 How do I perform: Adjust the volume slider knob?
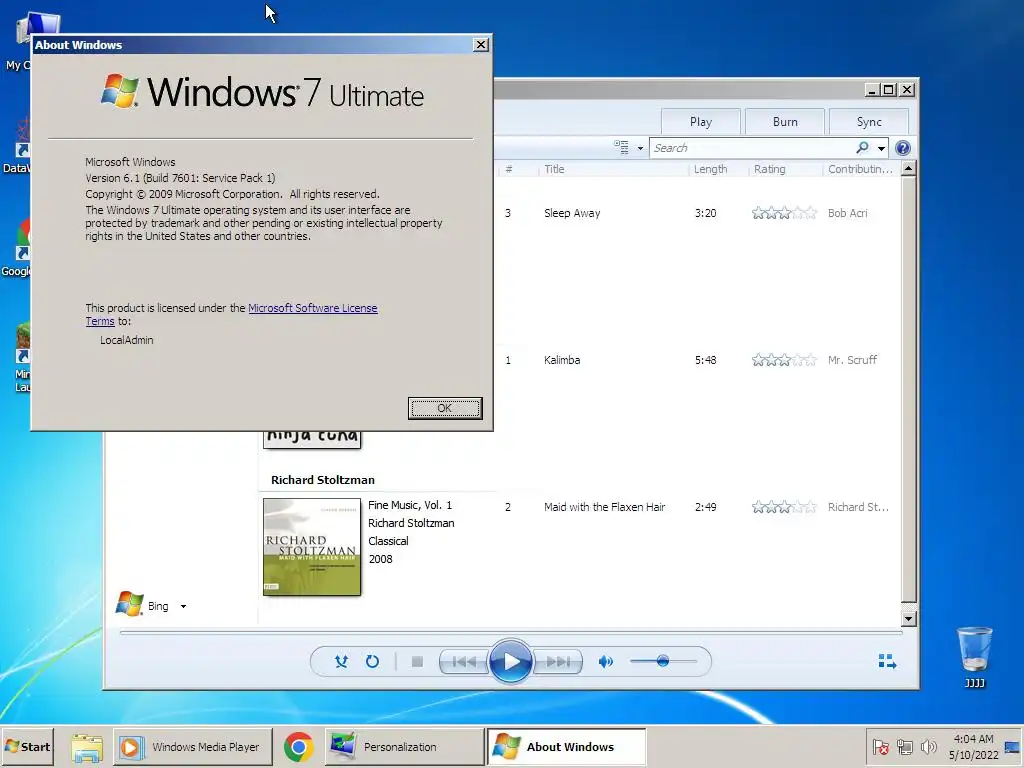[x=663, y=661]
